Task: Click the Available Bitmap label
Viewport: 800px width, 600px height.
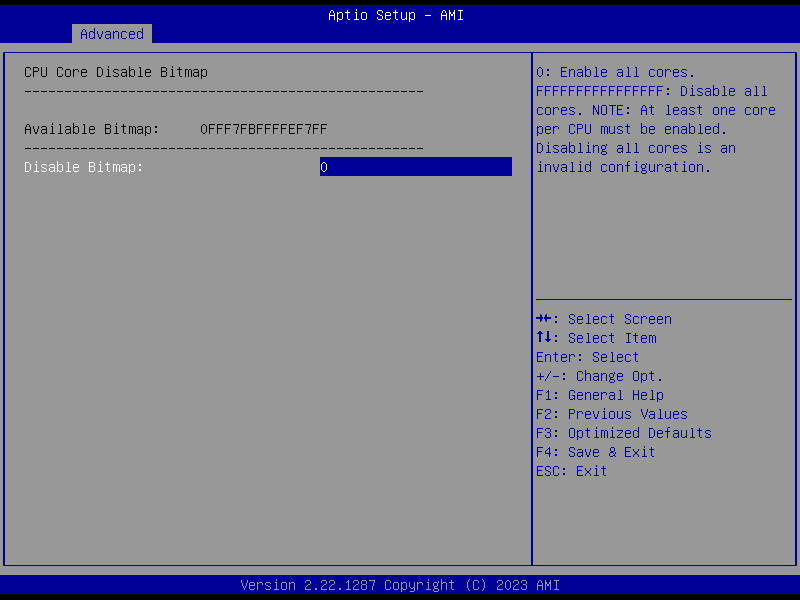Action: pyautogui.click(x=92, y=129)
